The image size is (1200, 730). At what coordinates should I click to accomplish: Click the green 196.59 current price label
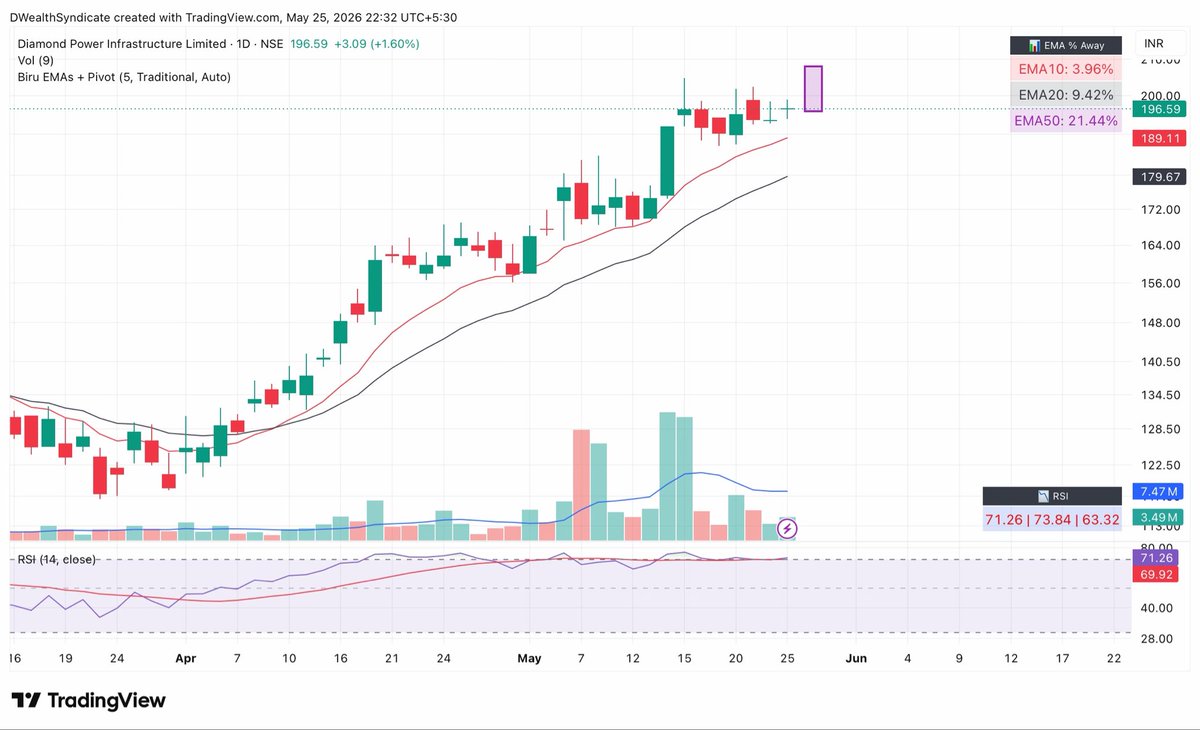click(x=1158, y=109)
